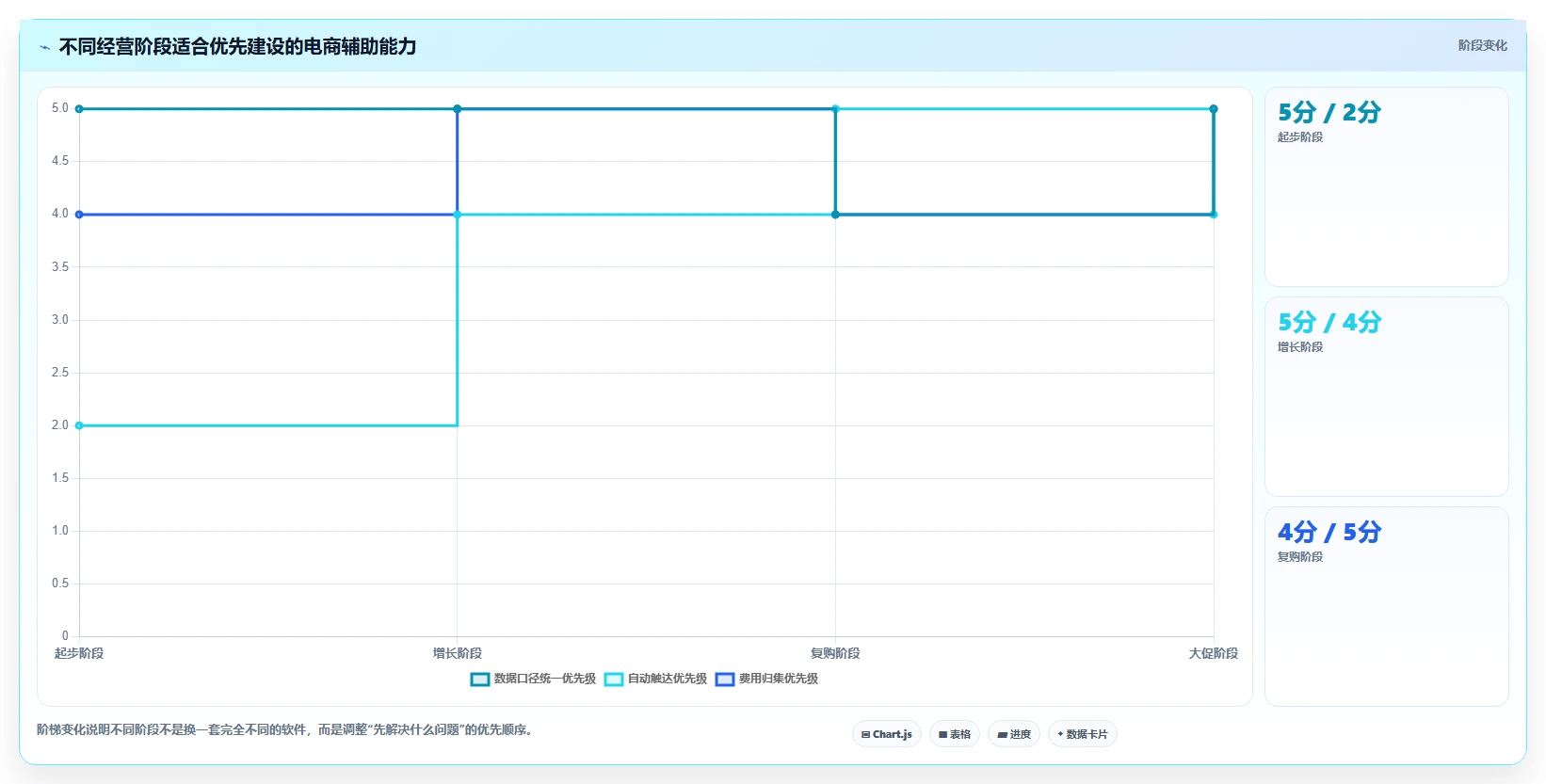The width and height of the screenshot is (1546, 784).
Task: Click the chart title 不同经营阶段适合优先建设的电商辅助能力
Action: click(238, 47)
